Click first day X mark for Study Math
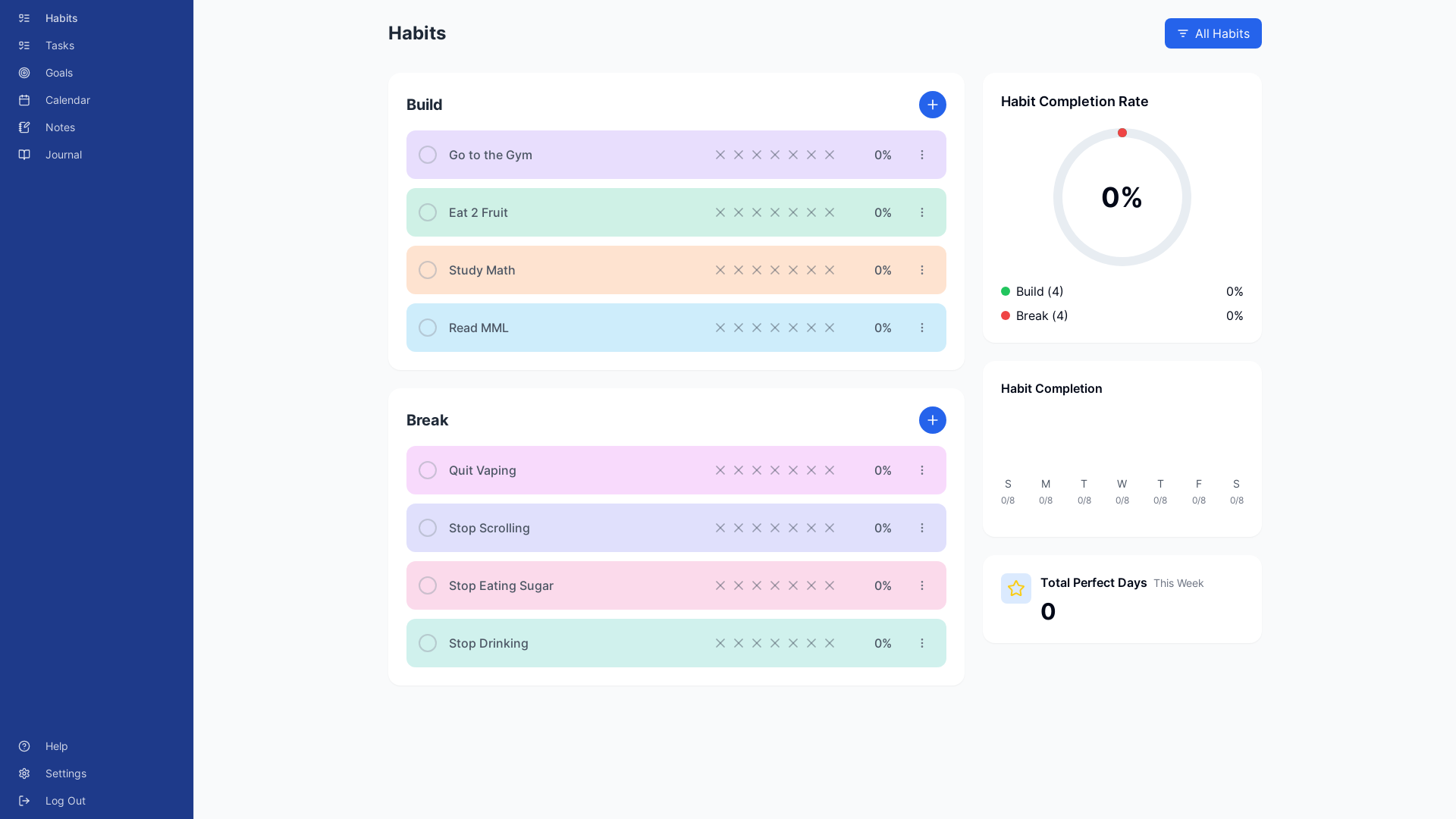This screenshot has height=819, width=1456. coord(720,270)
